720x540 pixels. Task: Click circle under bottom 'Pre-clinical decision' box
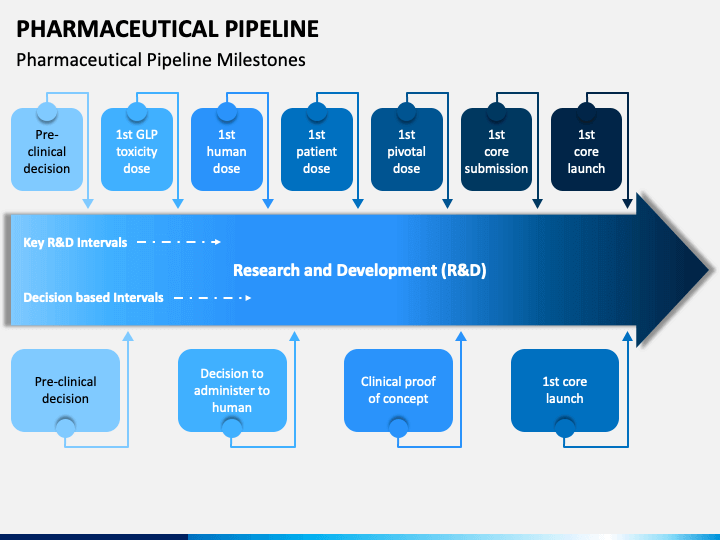pyautogui.click(x=66, y=428)
